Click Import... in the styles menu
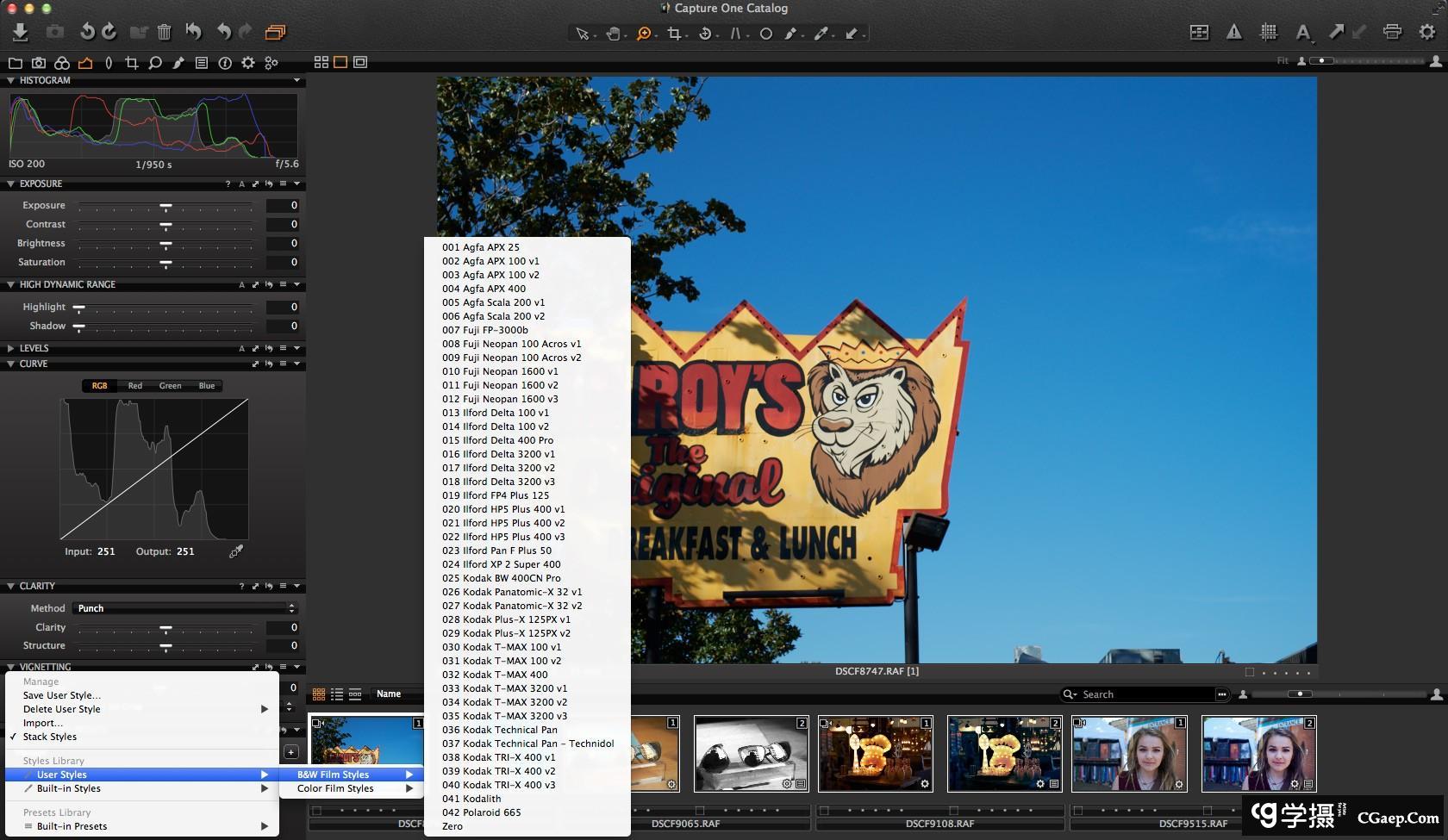The width and height of the screenshot is (1448, 840). point(43,723)
